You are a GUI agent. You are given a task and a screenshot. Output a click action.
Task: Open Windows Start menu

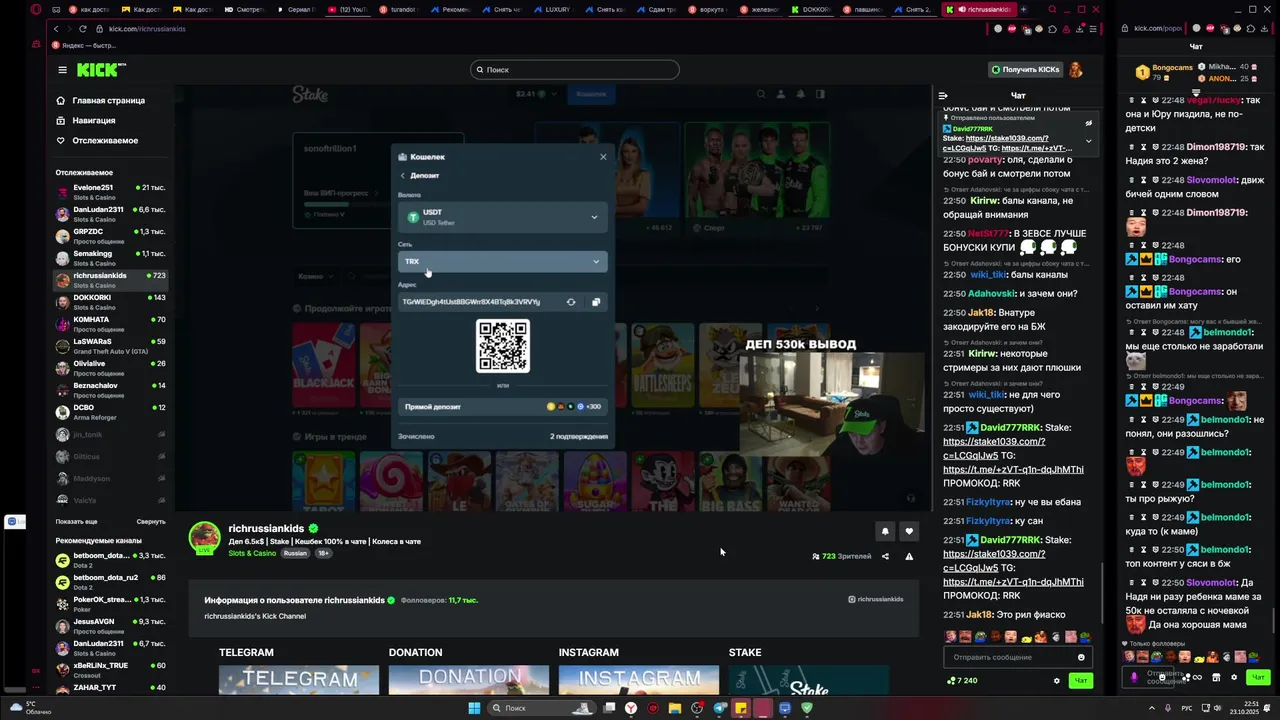pos(474,708)
